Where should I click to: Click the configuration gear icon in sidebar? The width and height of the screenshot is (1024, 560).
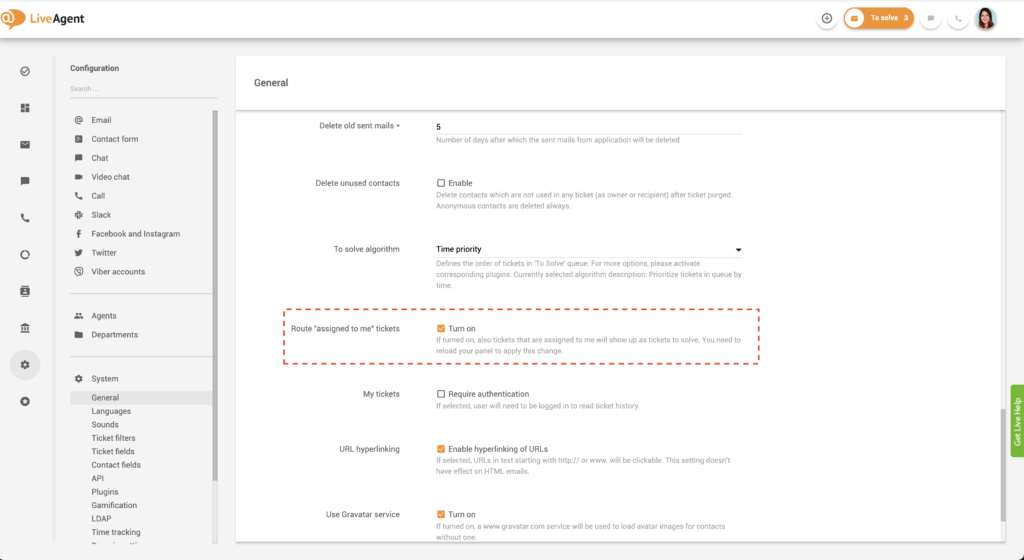[25, 365]
